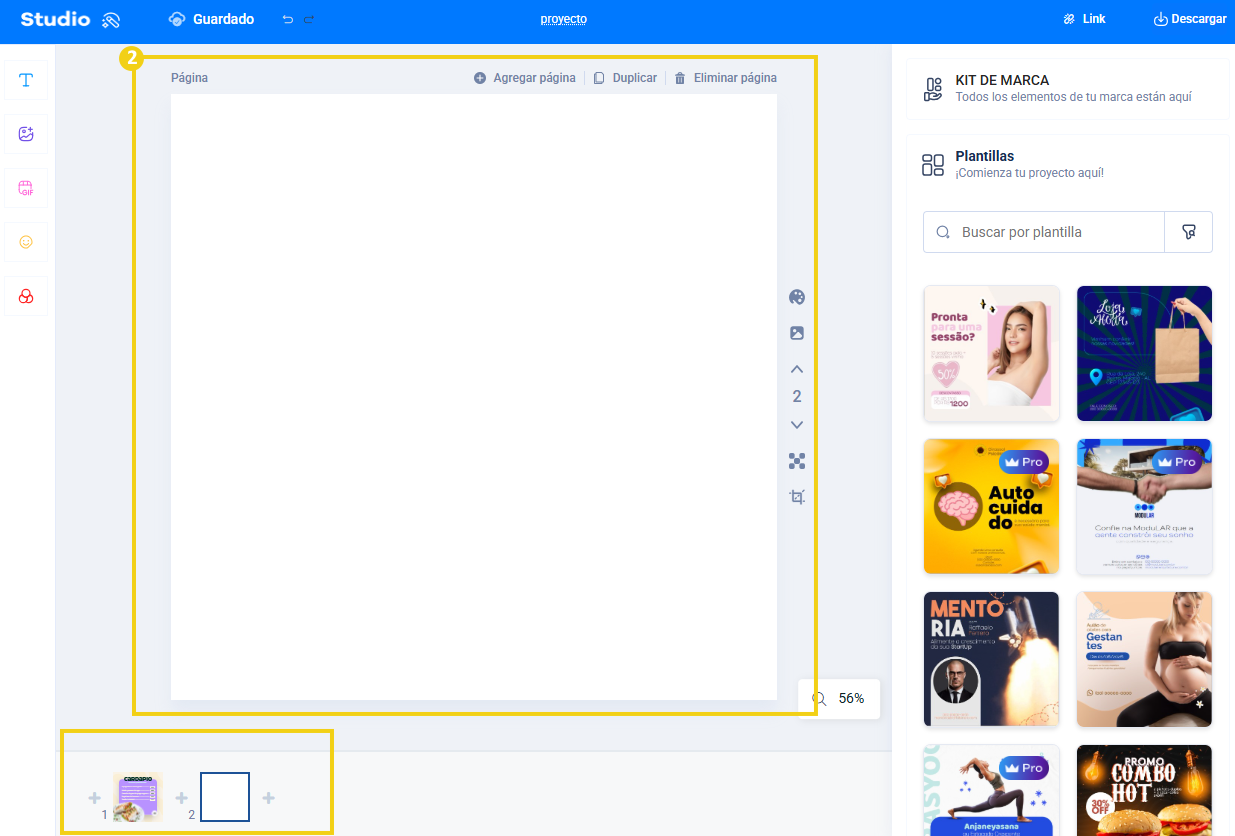This screenshot has height=836, width=1235.
Task: Move page down with chevron arrow
Action: click(797, 425)
